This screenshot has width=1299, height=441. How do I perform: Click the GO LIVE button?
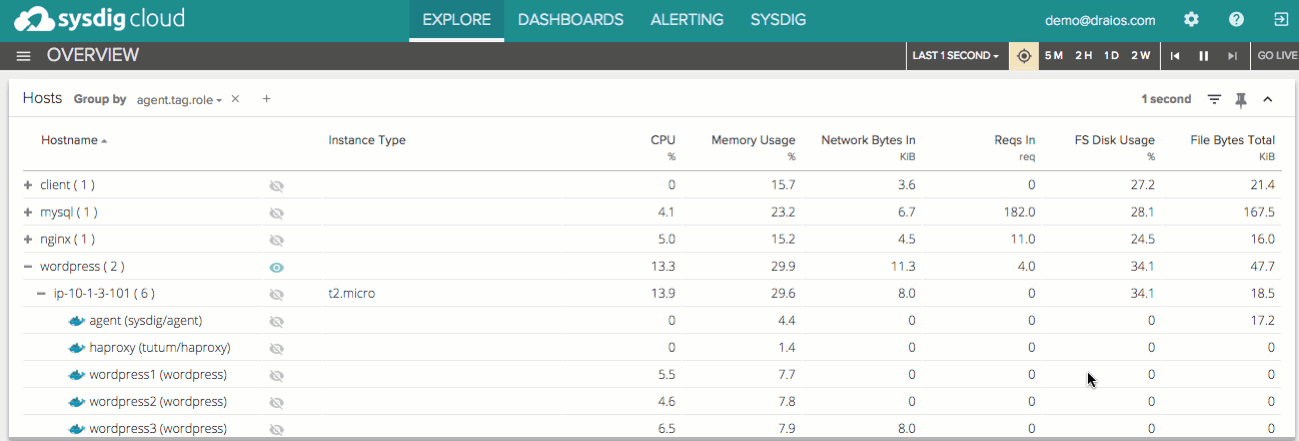1277,56
